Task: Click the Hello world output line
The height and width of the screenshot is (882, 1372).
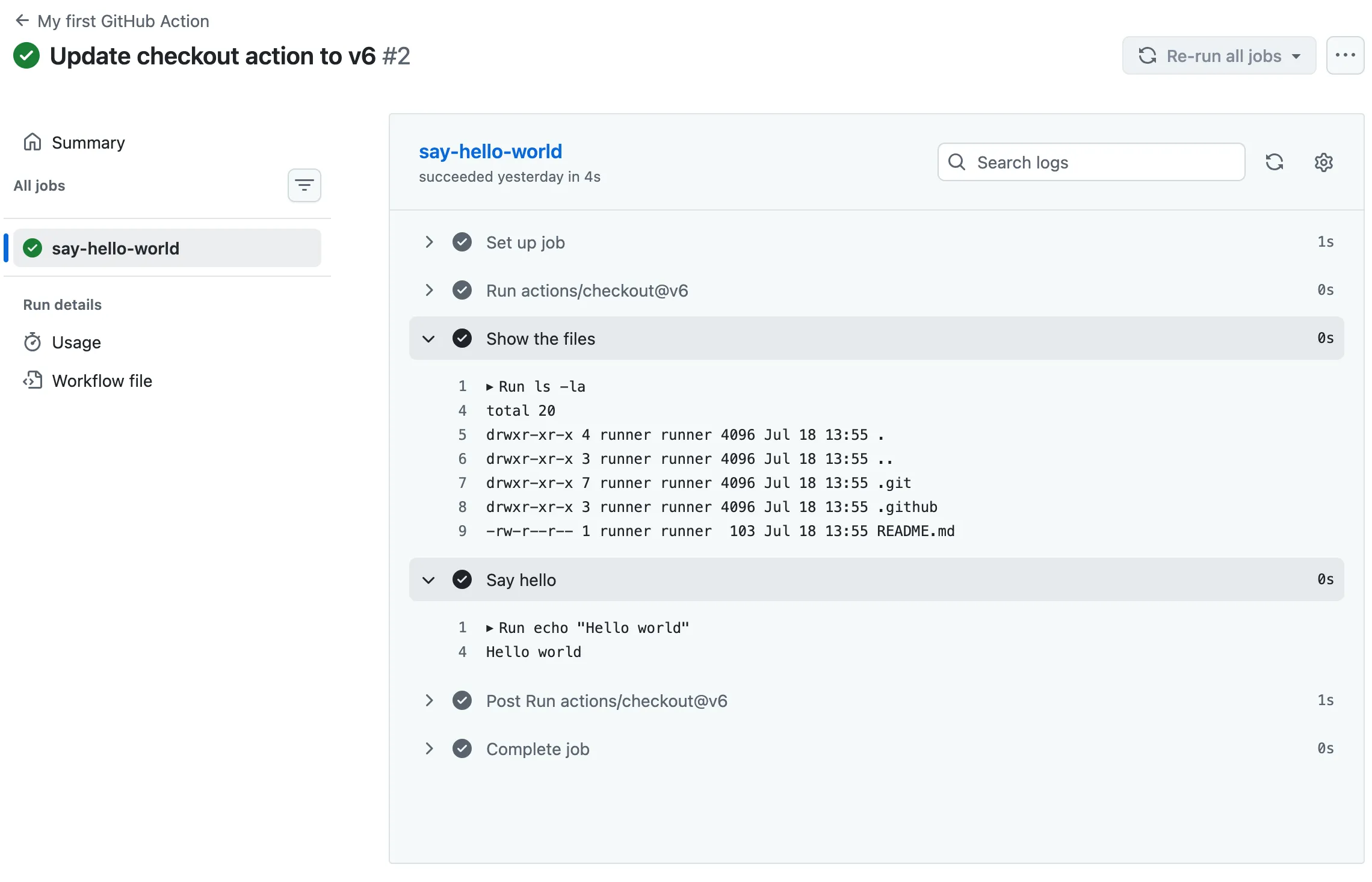Action: pyautogui.click(x=534, y=652)
